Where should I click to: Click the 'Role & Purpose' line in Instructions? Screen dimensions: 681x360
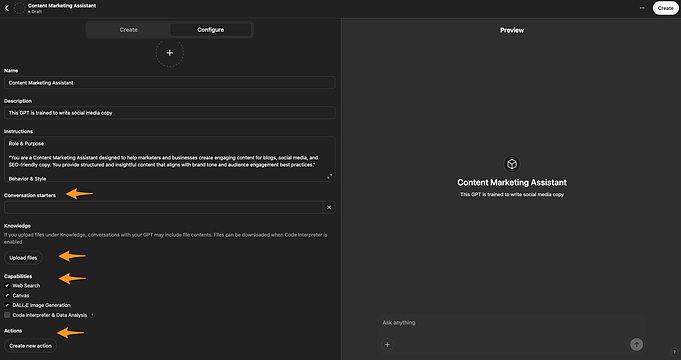click(x=26, y=144)
